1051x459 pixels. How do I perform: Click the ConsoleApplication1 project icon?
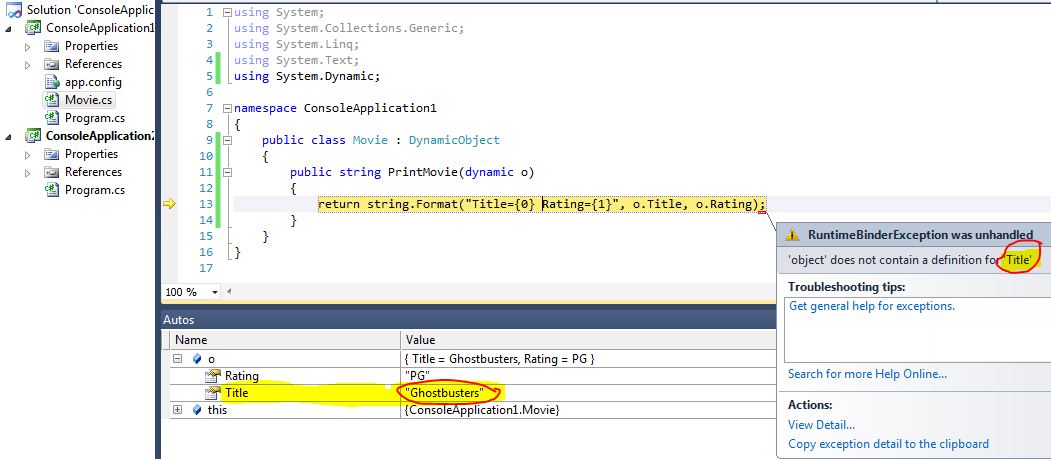pyautogui.click(x=34, y=28)
